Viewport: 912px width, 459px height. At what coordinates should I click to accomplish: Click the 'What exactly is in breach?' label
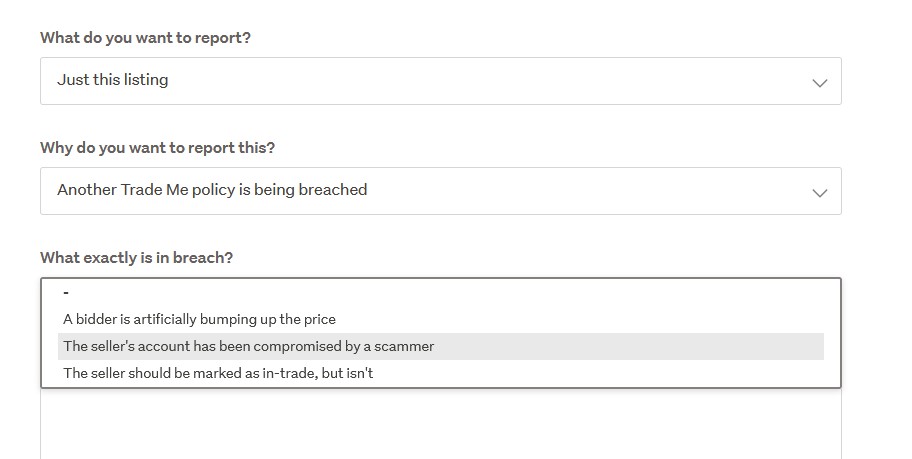(136, 258)
